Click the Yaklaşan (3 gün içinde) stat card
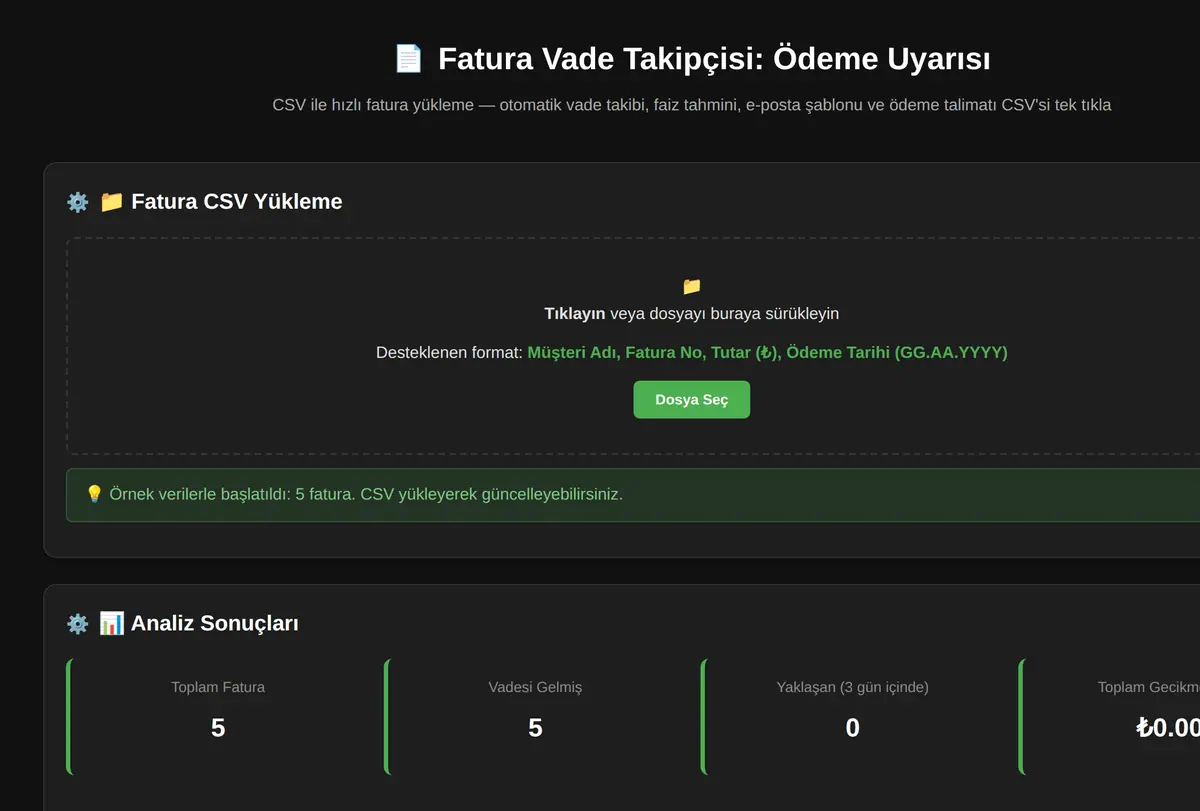 point(852,716)
